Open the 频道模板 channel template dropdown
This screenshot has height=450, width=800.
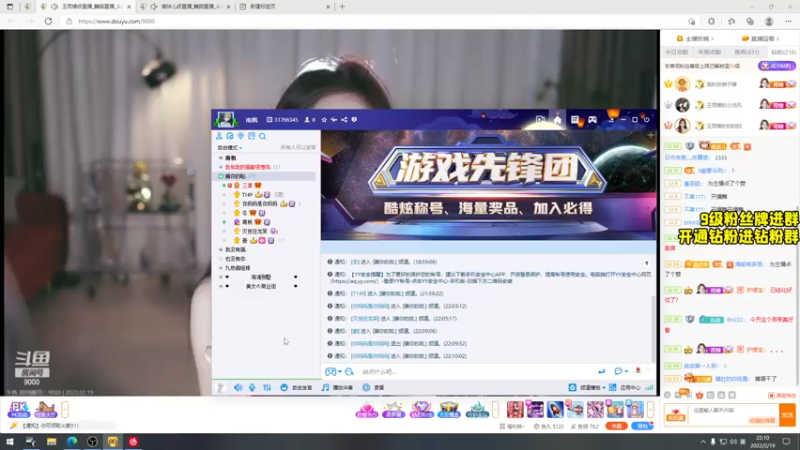tap(587, 388)
